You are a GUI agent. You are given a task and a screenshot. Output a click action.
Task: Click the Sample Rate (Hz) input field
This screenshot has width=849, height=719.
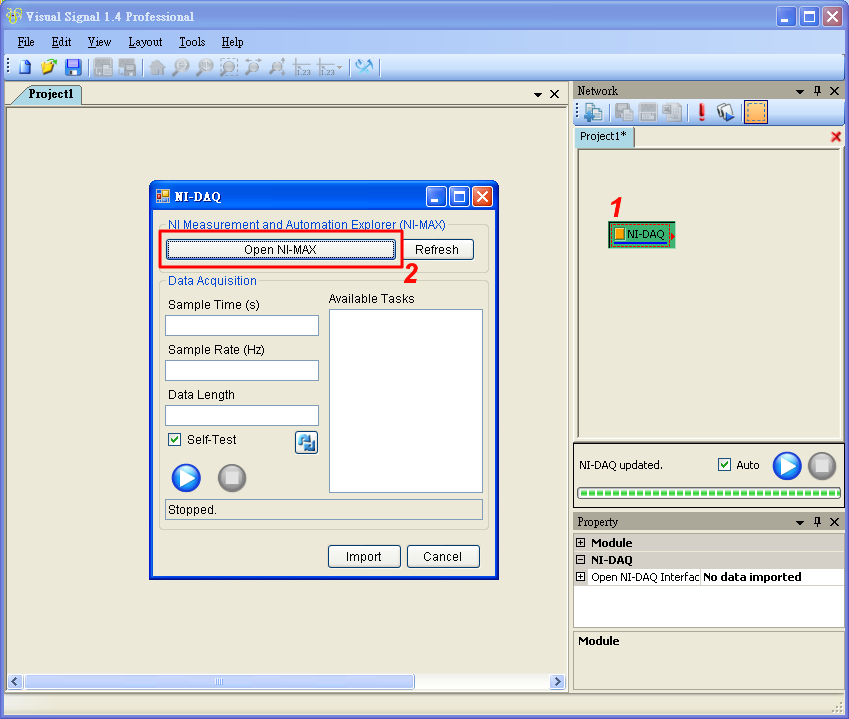tap(242, 371)
